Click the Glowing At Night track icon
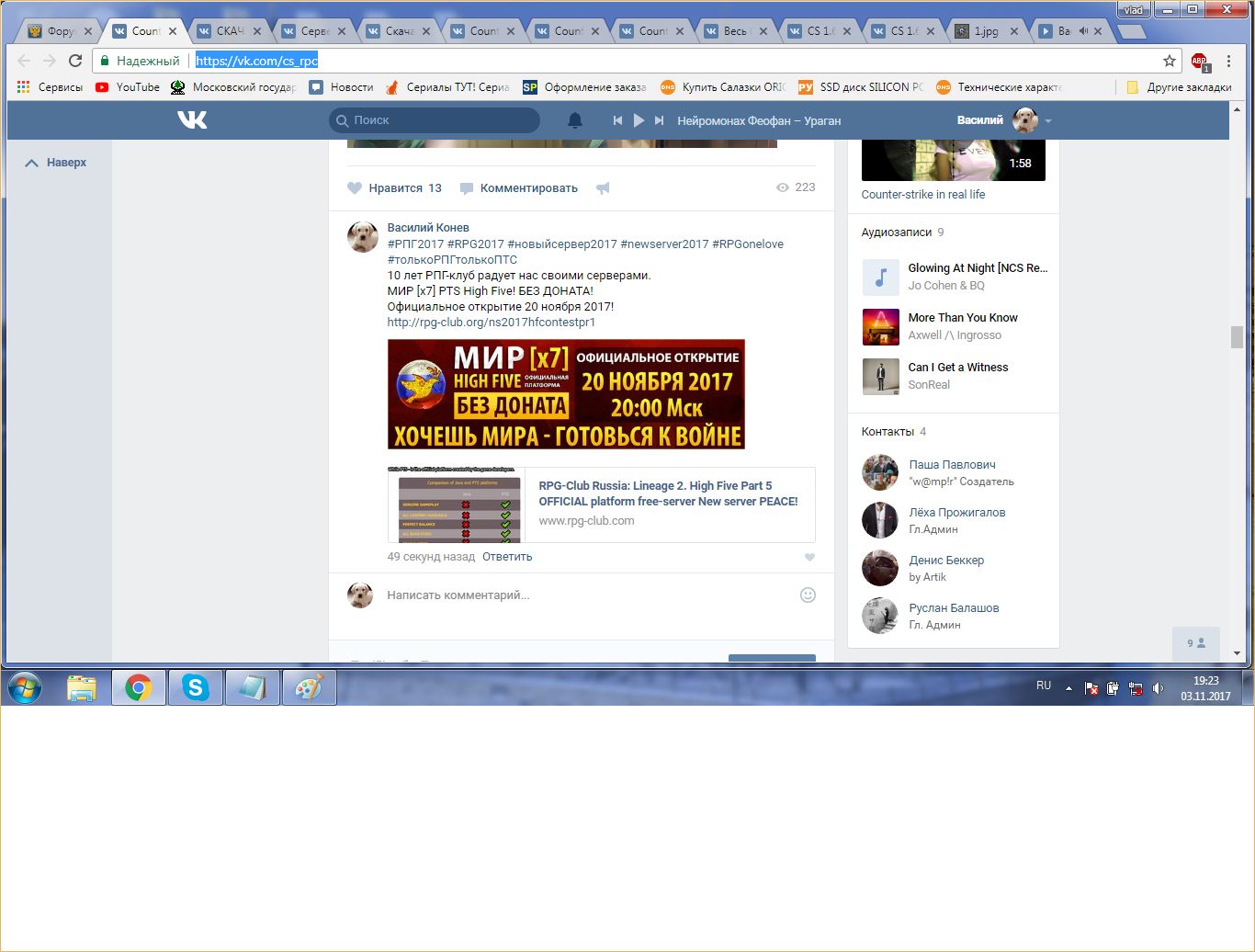 click(880, 277)
